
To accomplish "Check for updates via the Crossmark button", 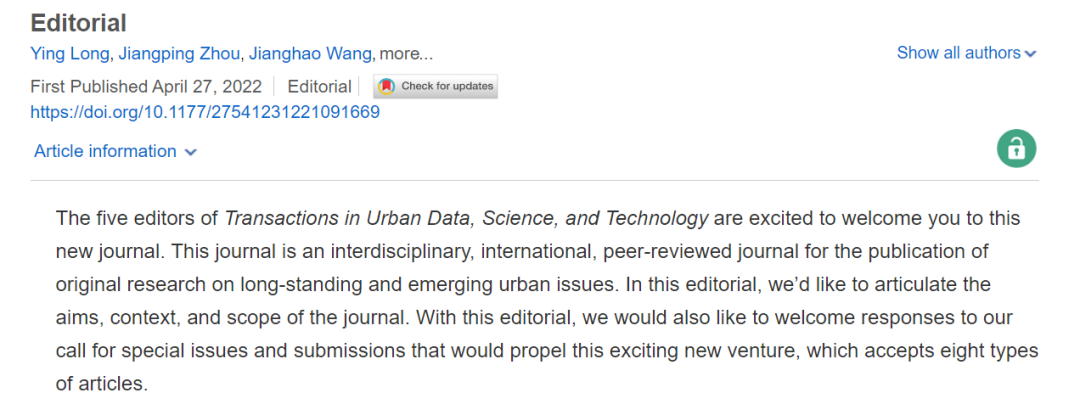I will pyautogui.click(x=436, y=87).
